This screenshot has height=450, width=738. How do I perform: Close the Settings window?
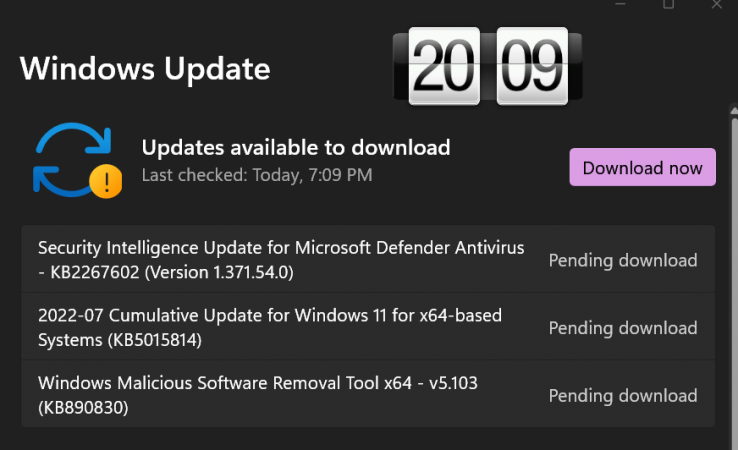pos(716,4)
